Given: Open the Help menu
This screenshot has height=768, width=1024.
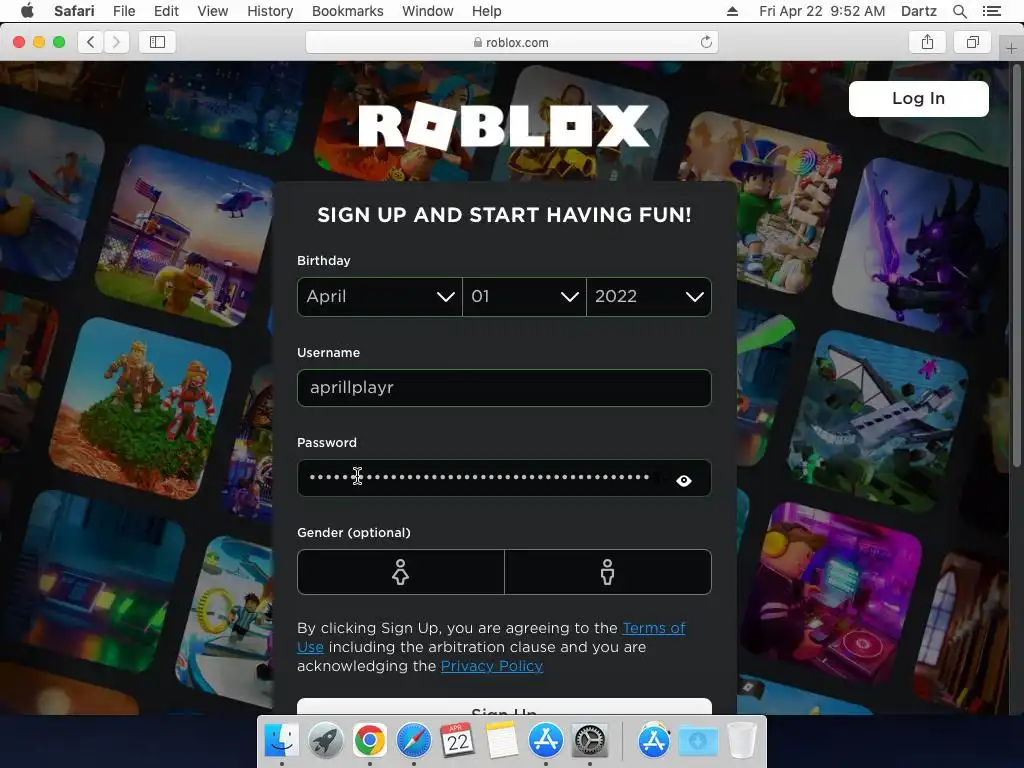Looking at the screenshot, I should pos(487,11).
